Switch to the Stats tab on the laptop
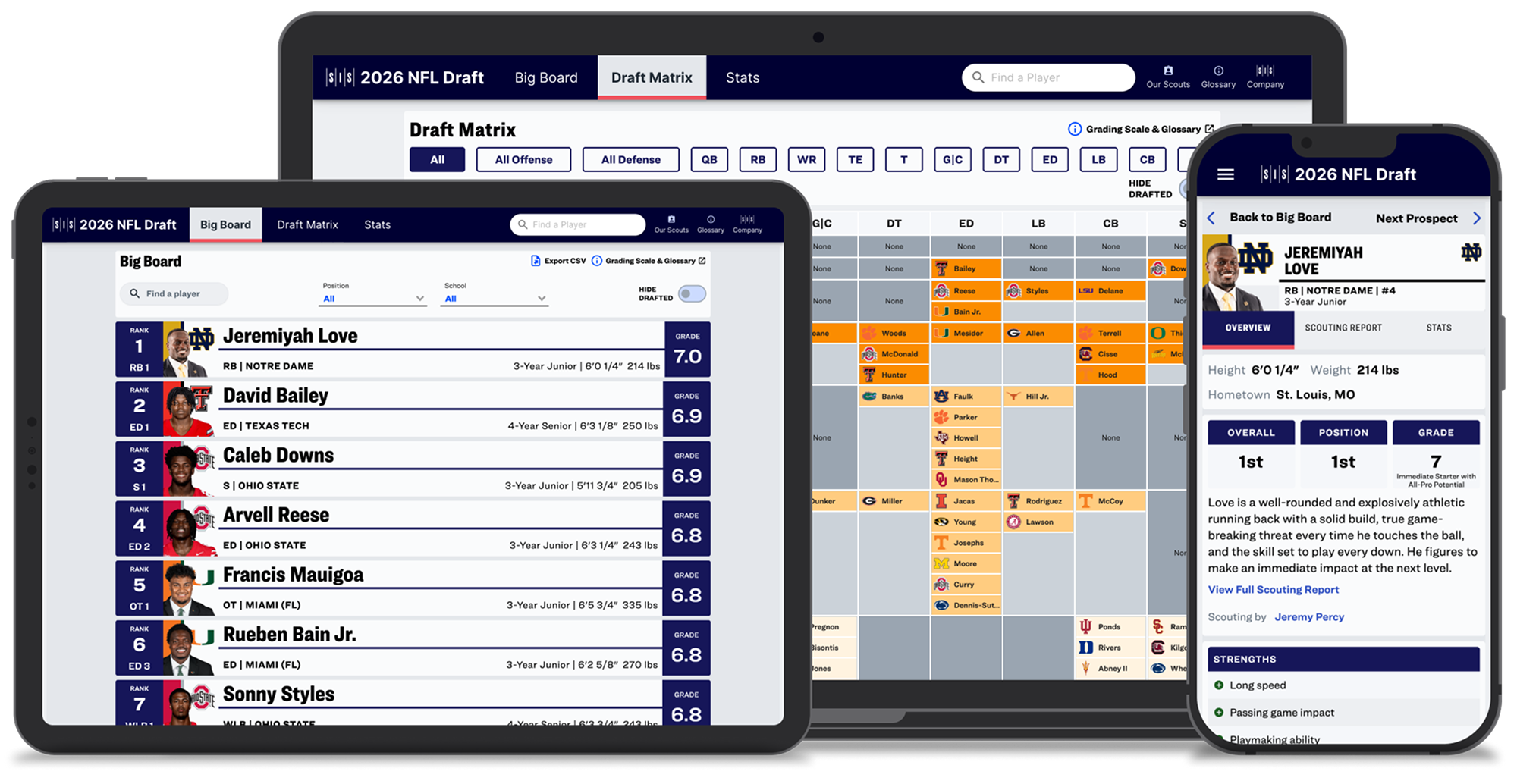The width and height of the screenshot is (1517, 784). click(x=742, y=77)
